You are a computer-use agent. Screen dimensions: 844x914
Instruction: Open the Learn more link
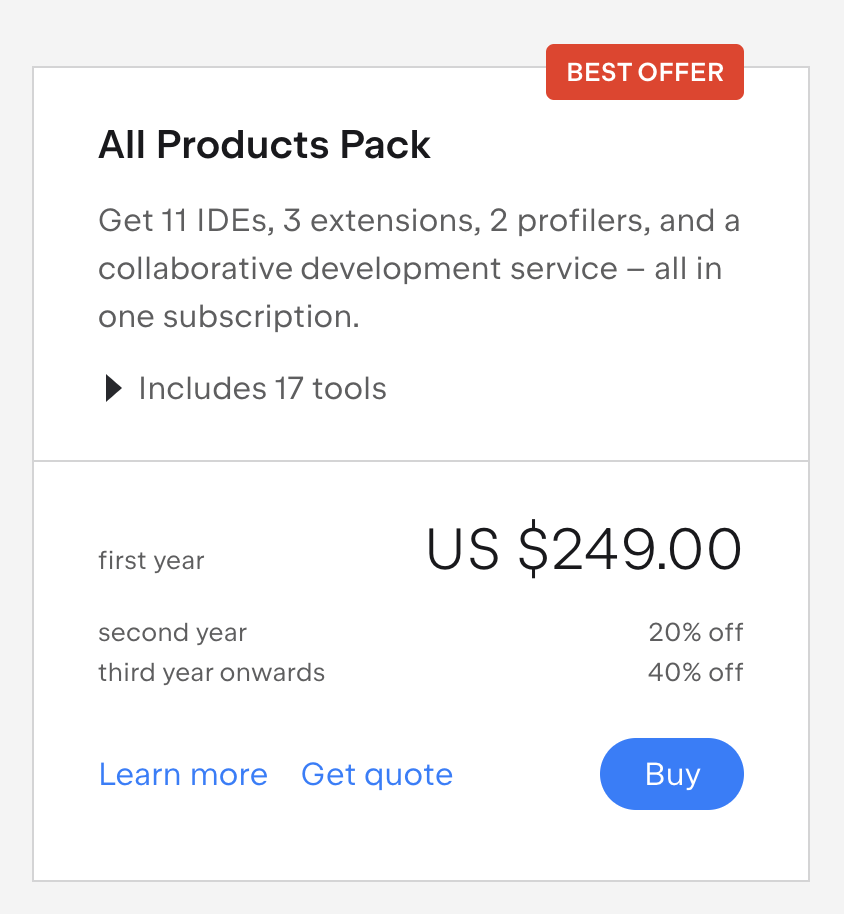[183, 774]
